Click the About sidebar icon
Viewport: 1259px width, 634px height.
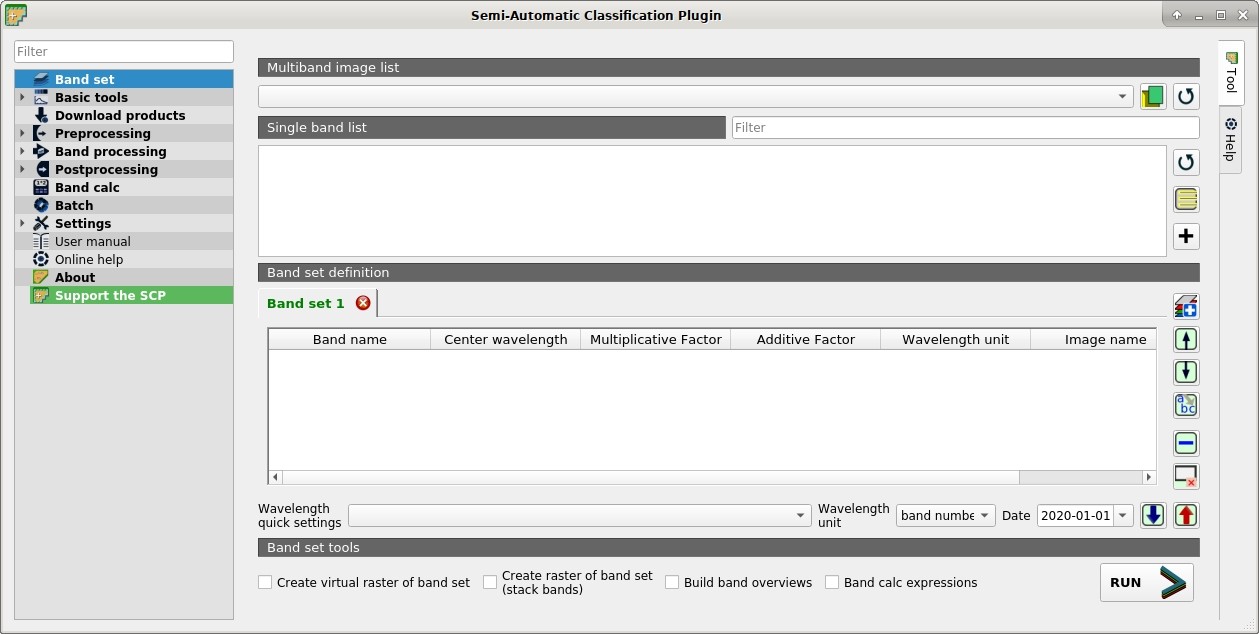coord(41,277)
